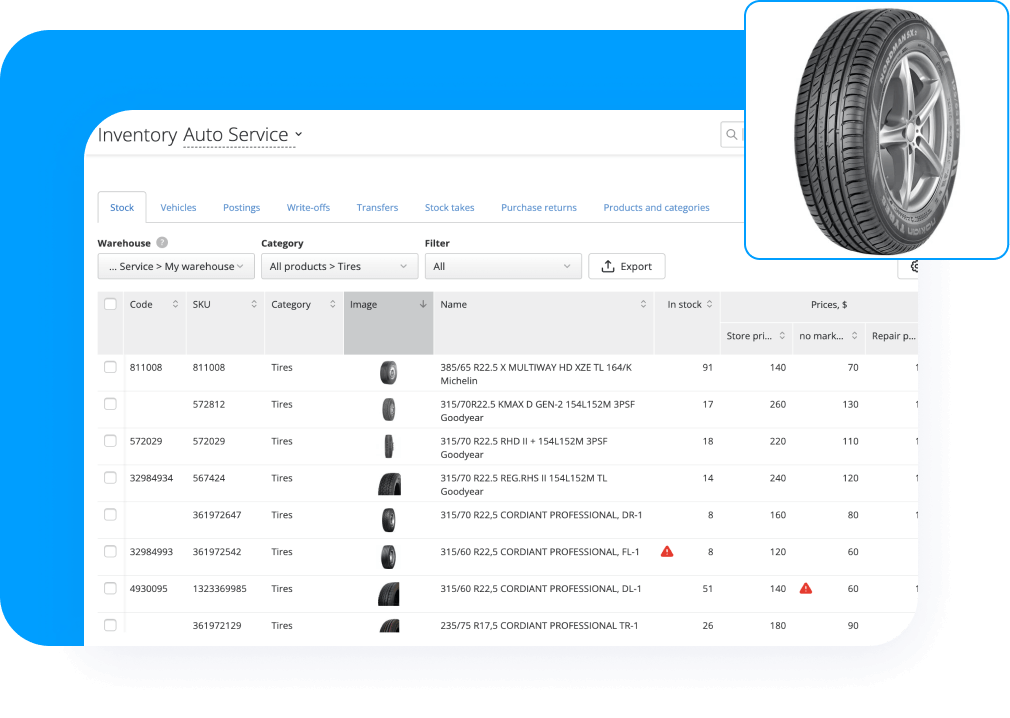Sort by the Store price column arrows
This screenshot has height=718, width=1010.
(781, 336)
